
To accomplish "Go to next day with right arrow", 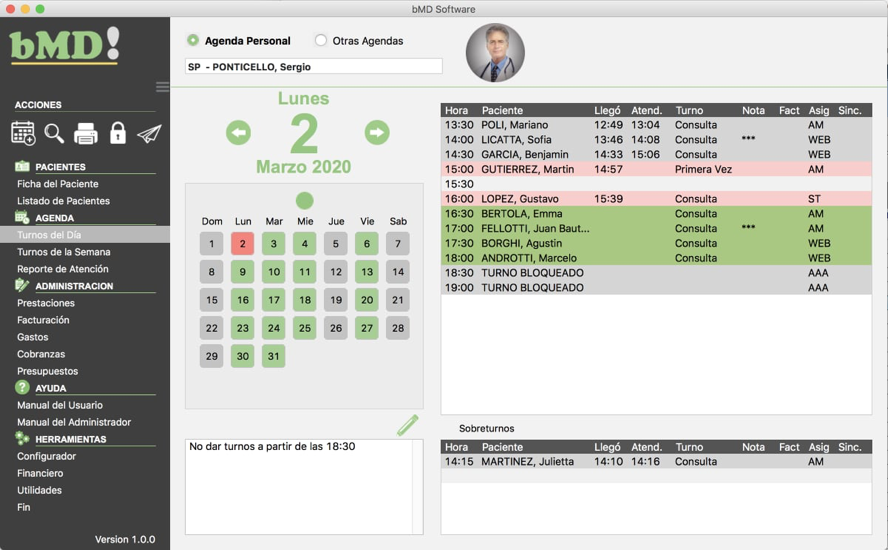I will point(377,133).
